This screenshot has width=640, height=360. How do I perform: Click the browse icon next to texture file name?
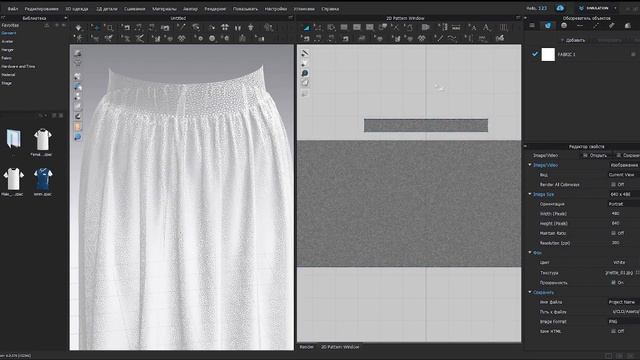click(638, 272)
